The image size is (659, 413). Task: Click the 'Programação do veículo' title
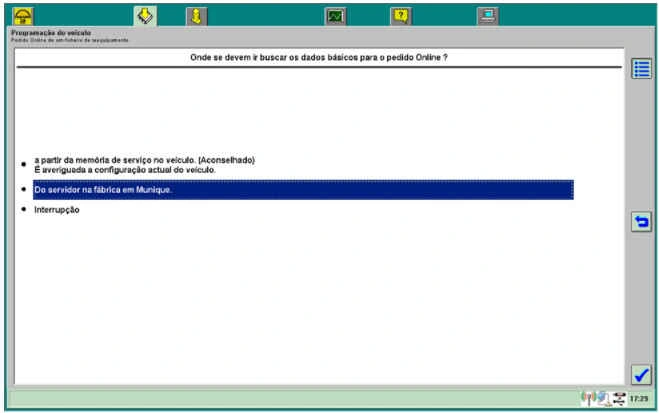coord(50,32)
